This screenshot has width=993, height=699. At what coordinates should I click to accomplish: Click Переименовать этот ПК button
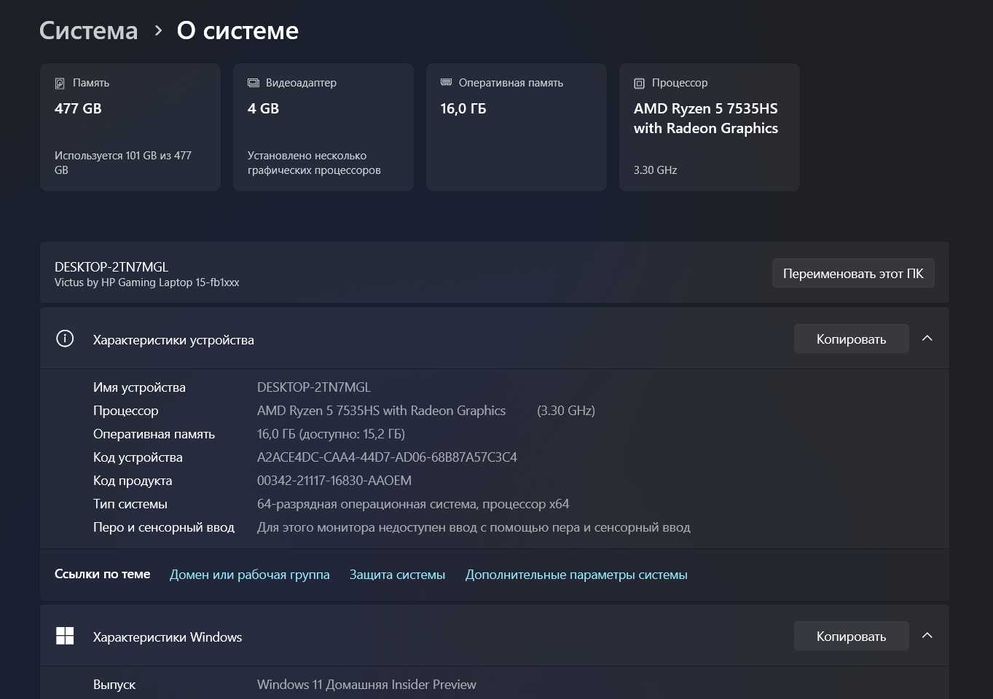pyautogui.click(x=853, y=274)
